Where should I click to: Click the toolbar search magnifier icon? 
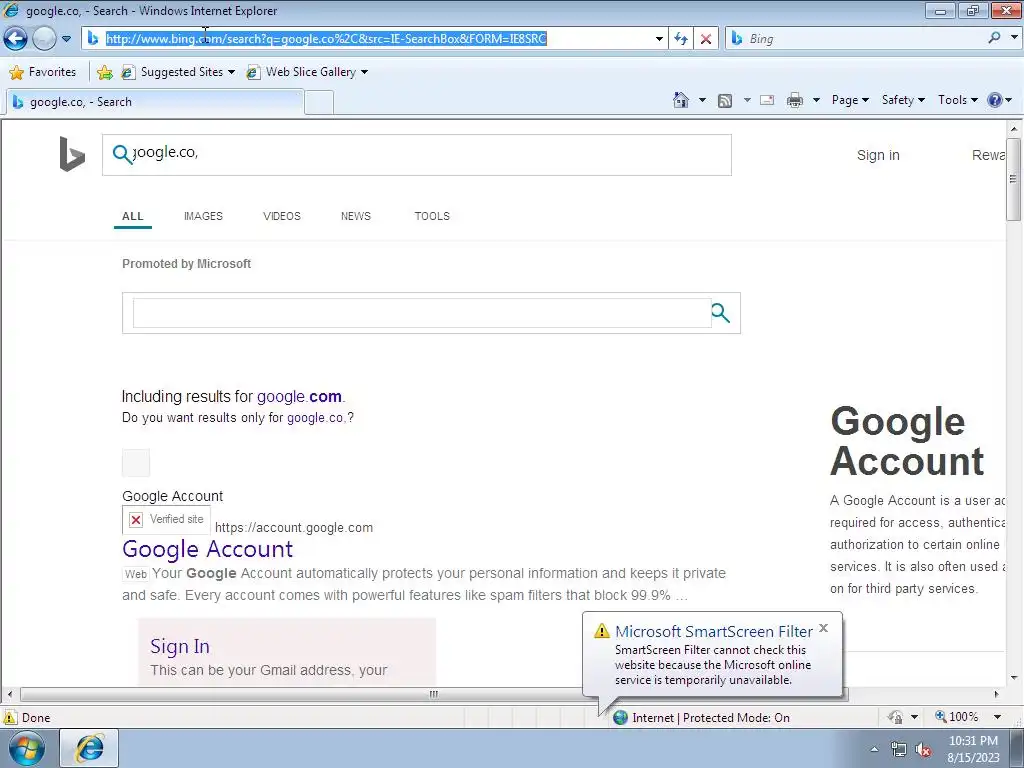(x=994, y=38)
